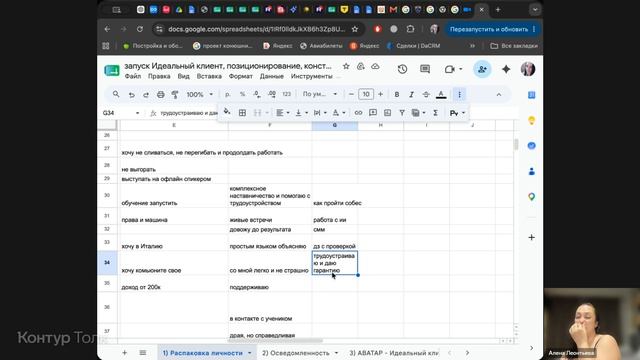
Task: Decrease decimal places
Action: pos(257,94)
